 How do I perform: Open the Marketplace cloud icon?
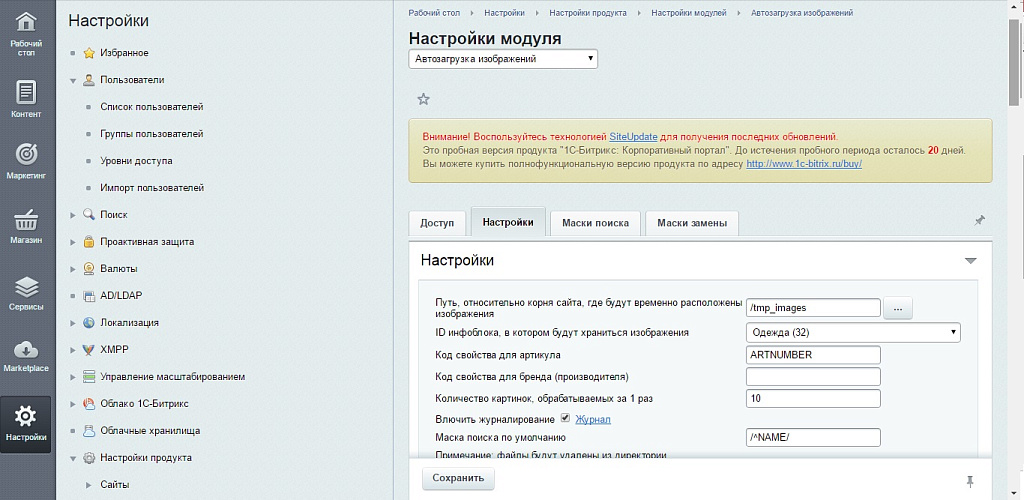pyautogui.click(x=26, y=356)
